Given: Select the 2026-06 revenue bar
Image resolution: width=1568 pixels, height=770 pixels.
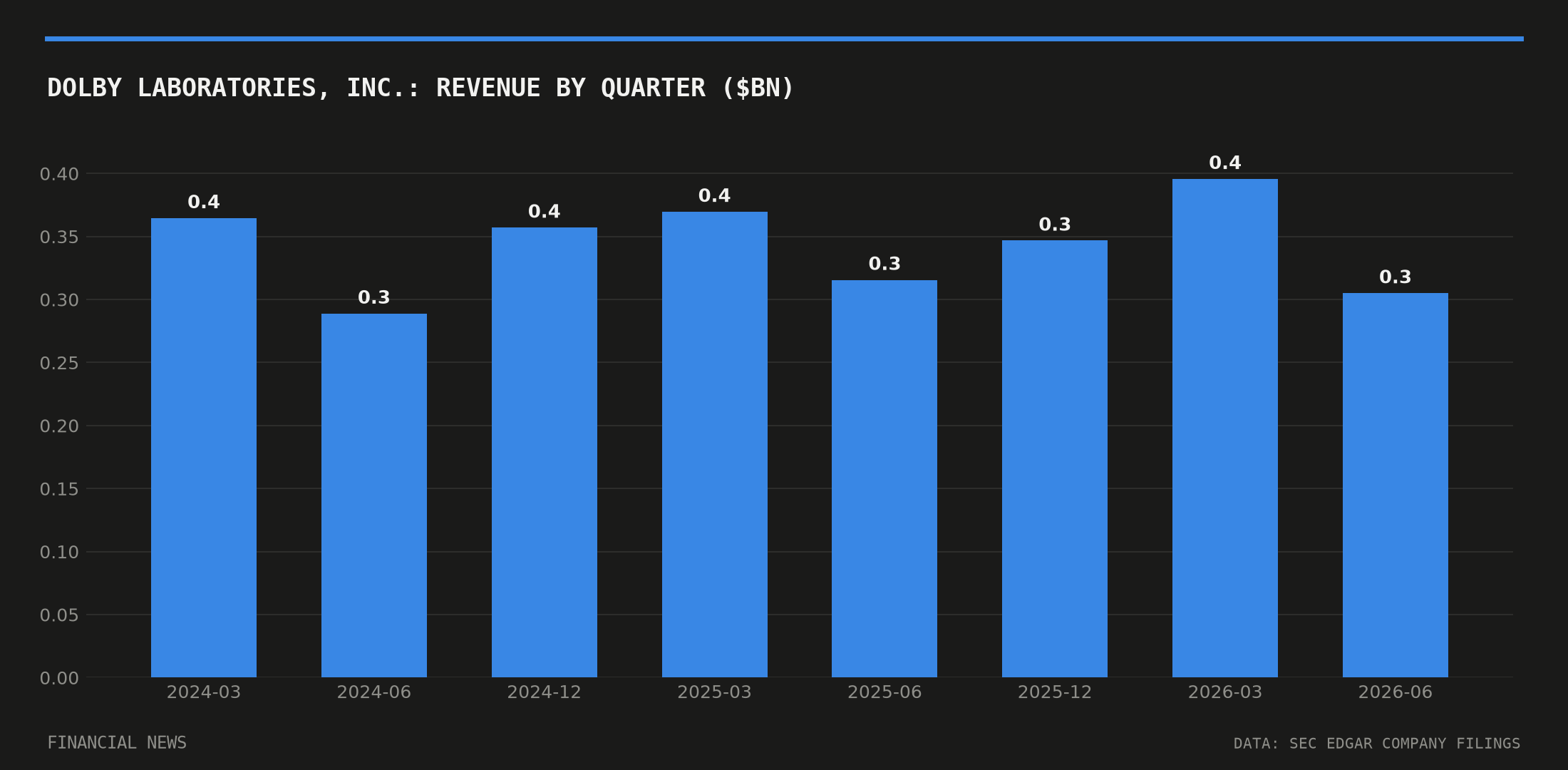Looking at the screenshot, I should pyautogui.click(x=1396, y=485).
